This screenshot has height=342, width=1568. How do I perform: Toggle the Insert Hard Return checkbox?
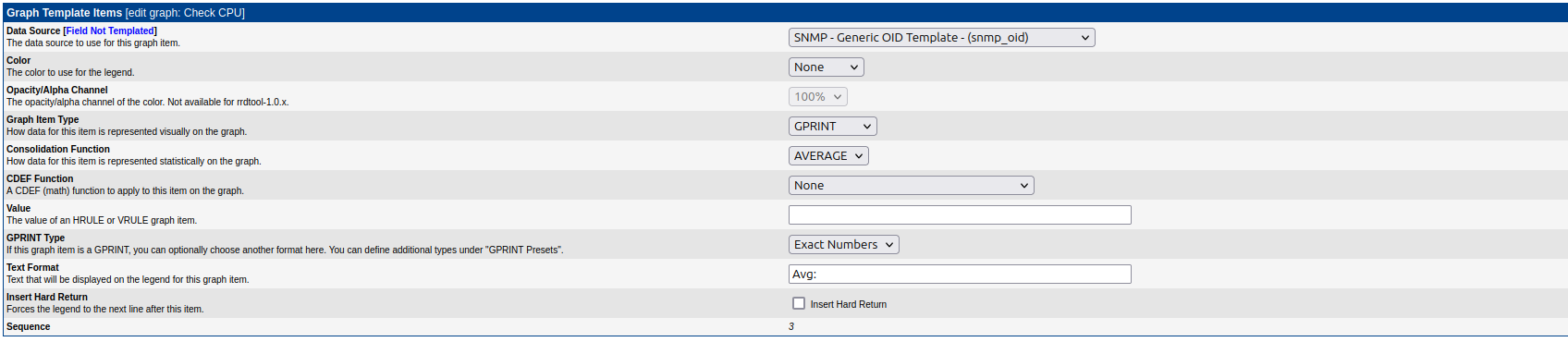point(799,303)
